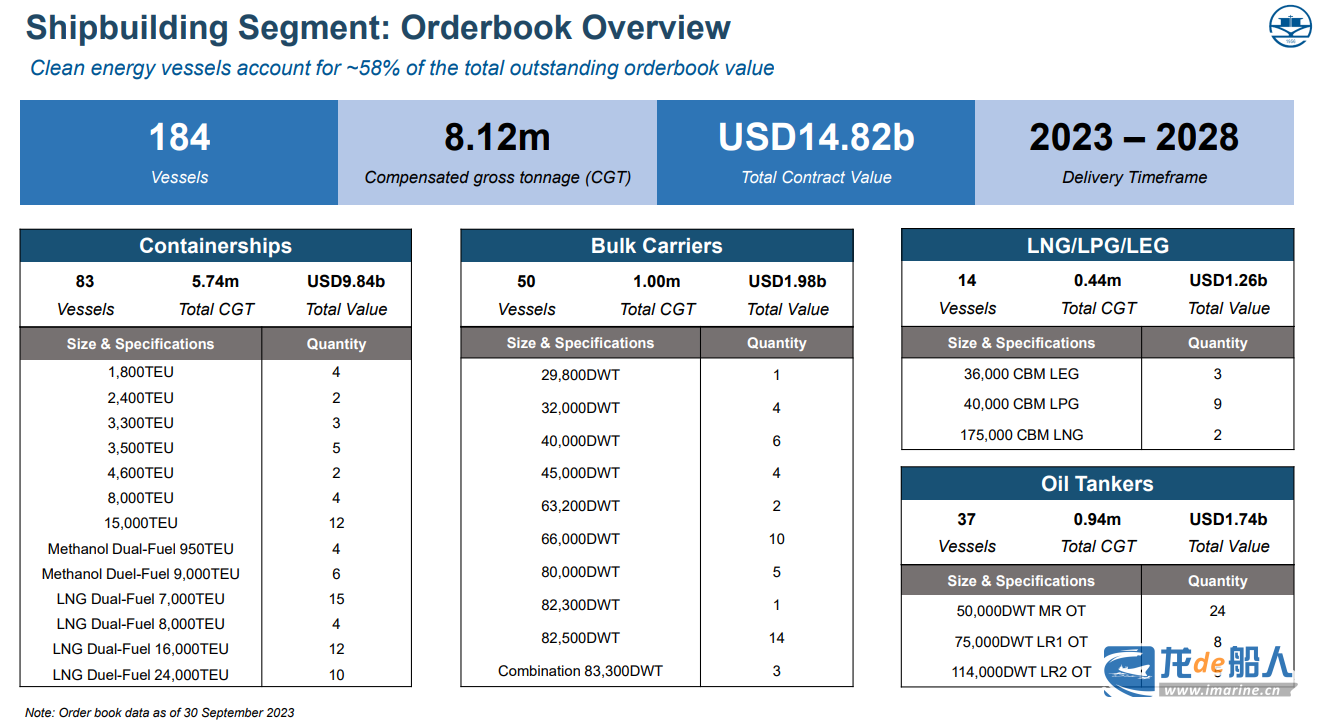This screenshot has height=720, width=1321.
Task: Click the 8.12m Compensated gross tonnage tile
Action: point(497,152)
